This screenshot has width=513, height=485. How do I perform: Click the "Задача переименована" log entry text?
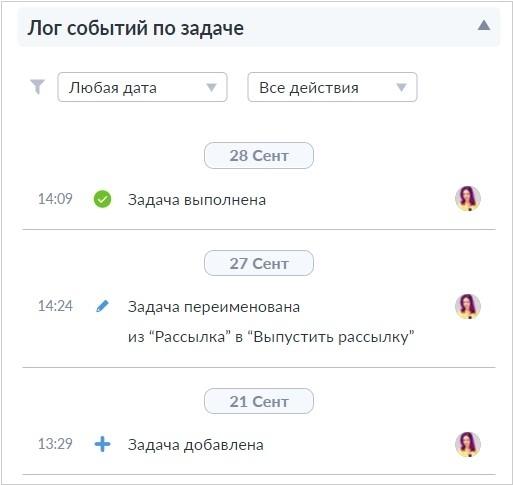coord(214,307)
